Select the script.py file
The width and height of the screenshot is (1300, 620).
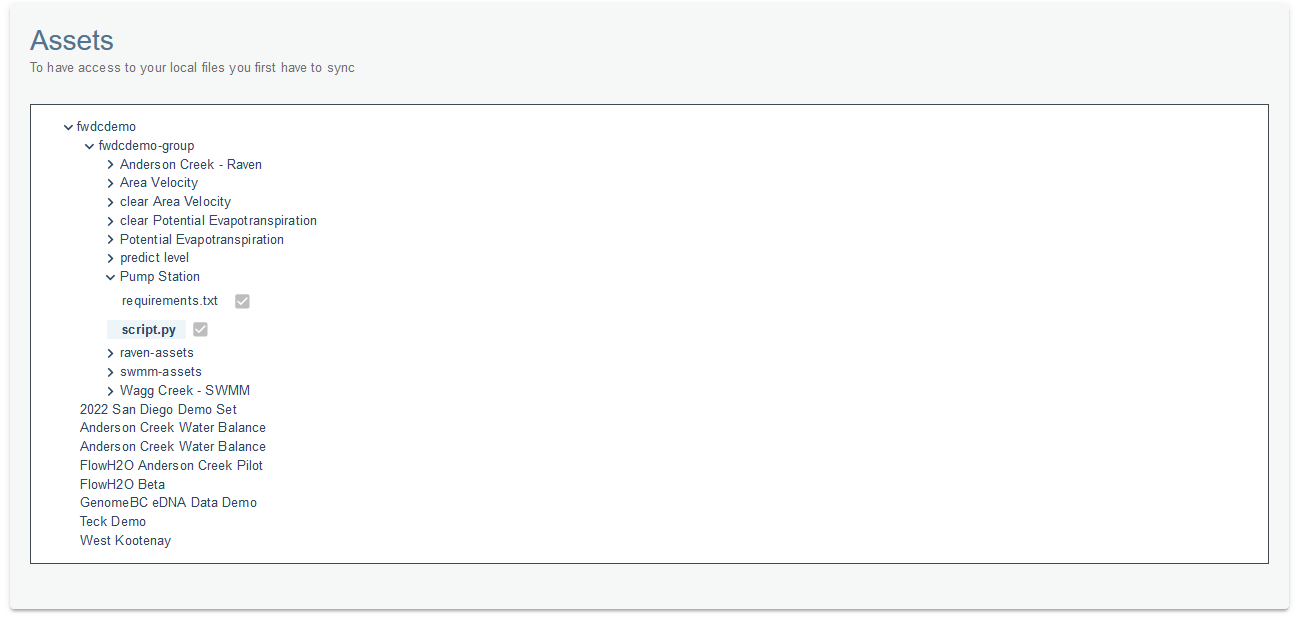click(149, 329)
